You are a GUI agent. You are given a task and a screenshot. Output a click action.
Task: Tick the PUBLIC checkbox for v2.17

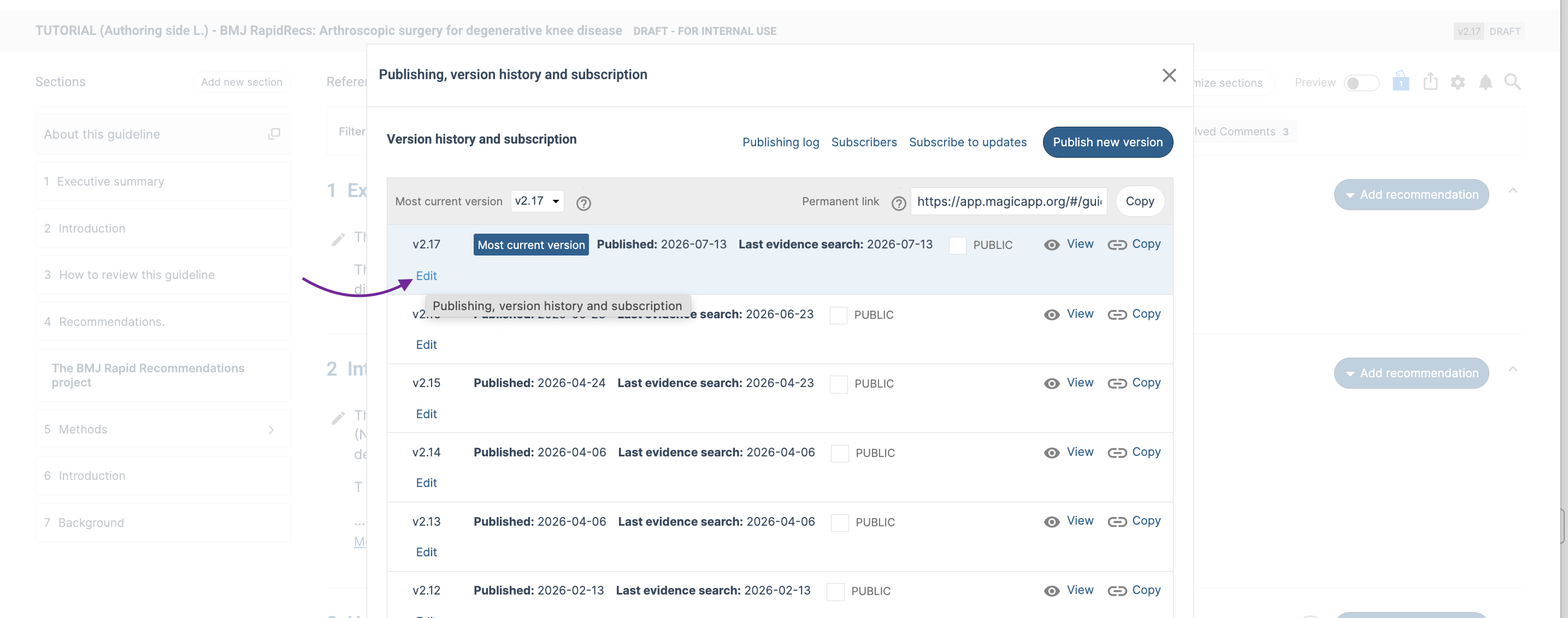(957, 246)
